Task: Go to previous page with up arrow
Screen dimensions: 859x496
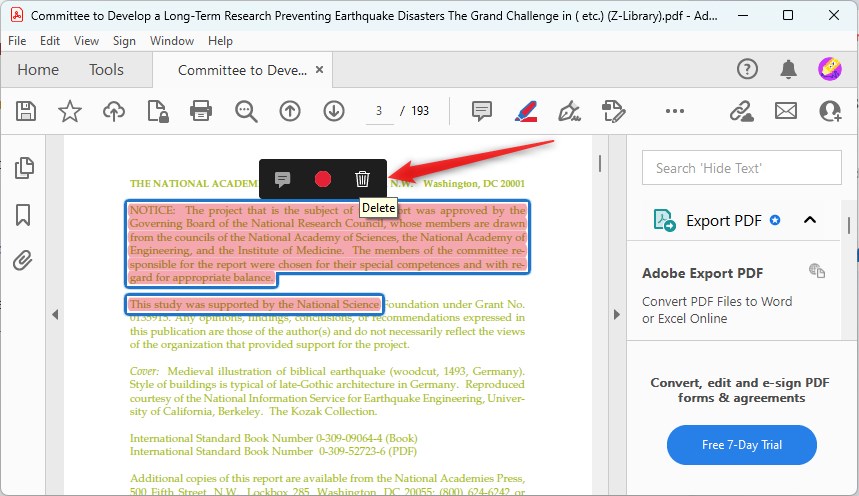Action: tap(290, 111)
